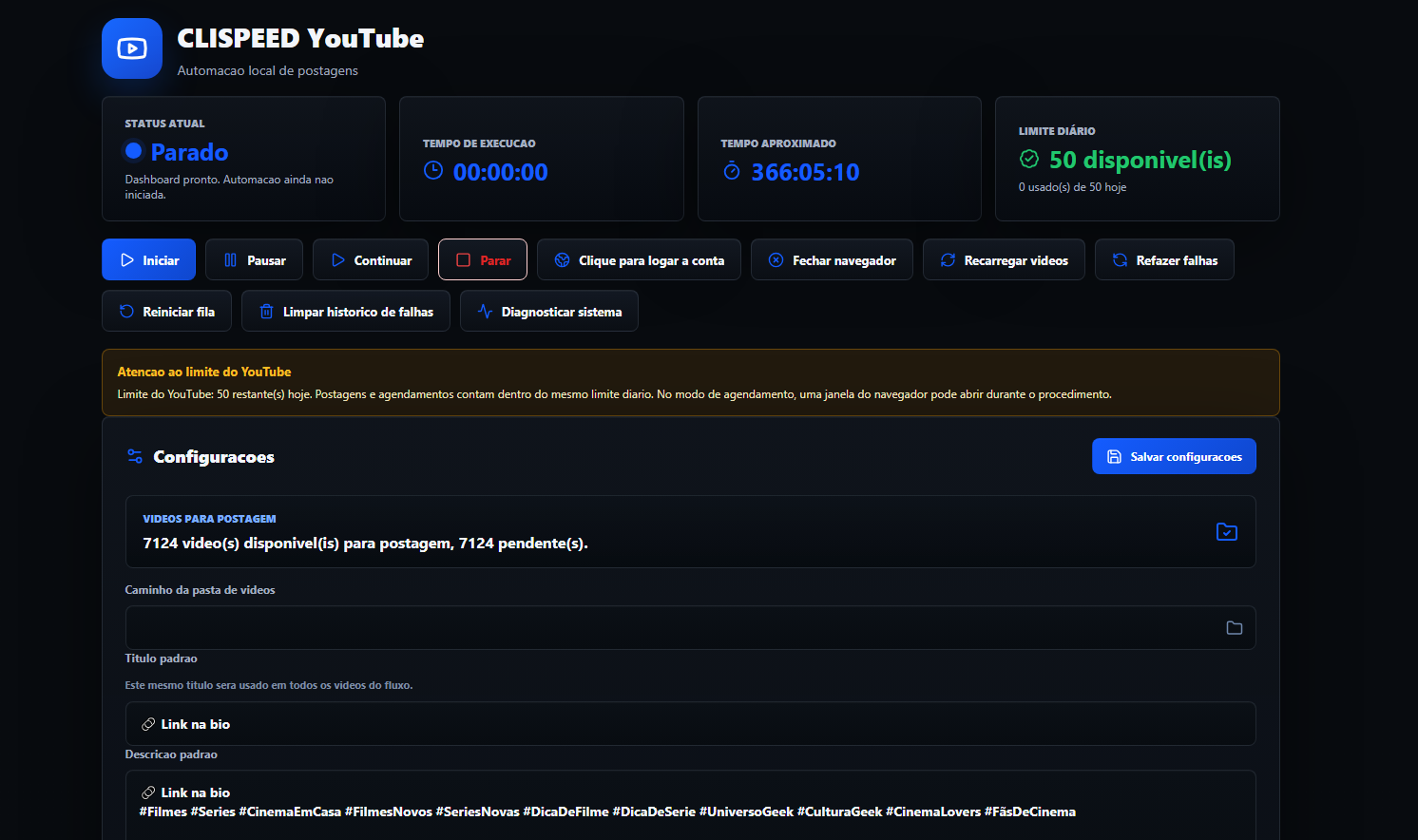Screen dimensions: 1418x840
Task: Save settings with Salvar configuracoes
Action: tap(1174, 456)
